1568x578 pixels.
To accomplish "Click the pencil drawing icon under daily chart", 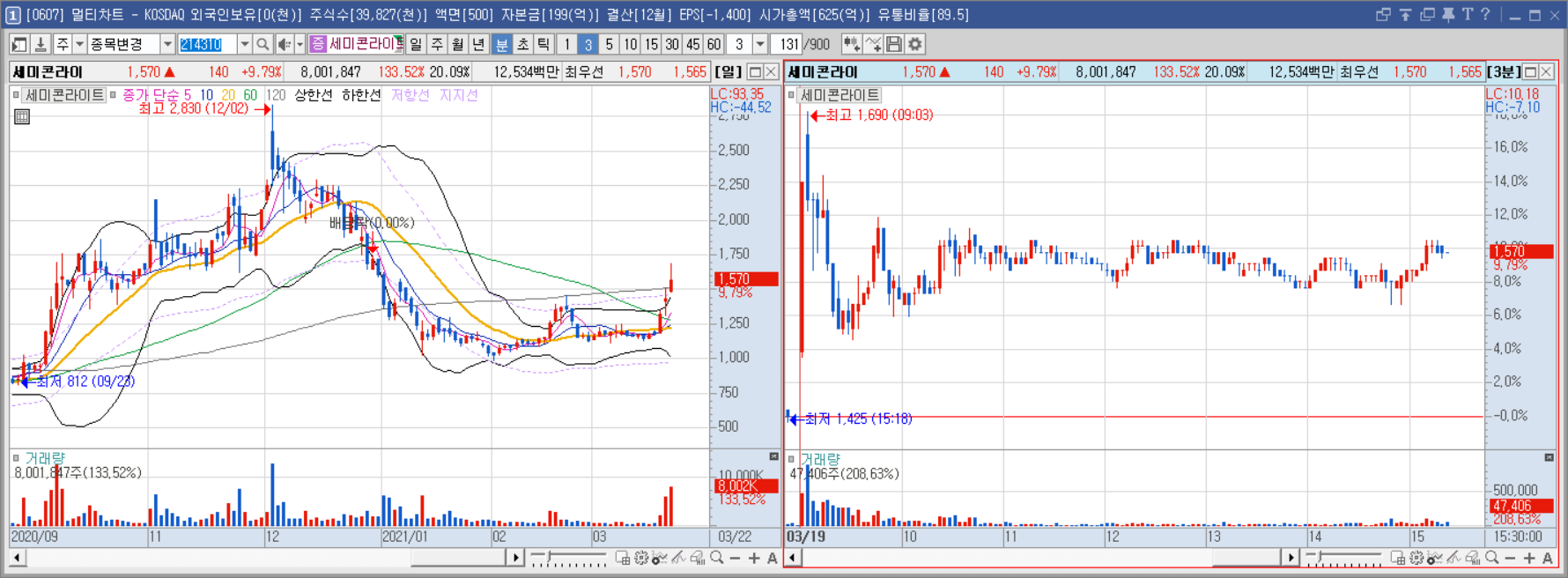I will point(678,558).
